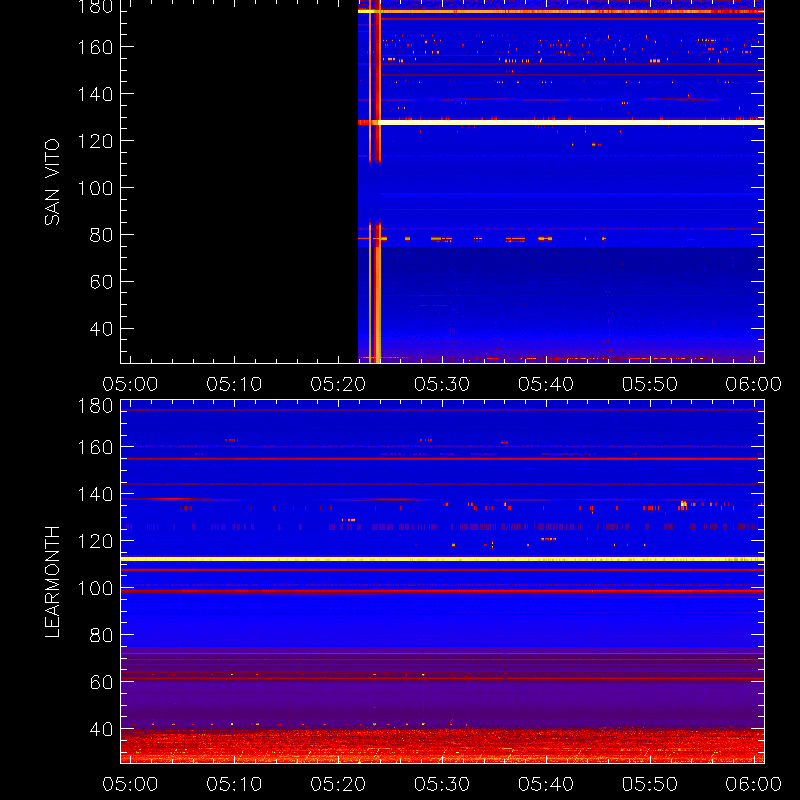800x800 pixels.
Task: Click 05:30 time label under Learmonth plot
Action: pos(442,784)
